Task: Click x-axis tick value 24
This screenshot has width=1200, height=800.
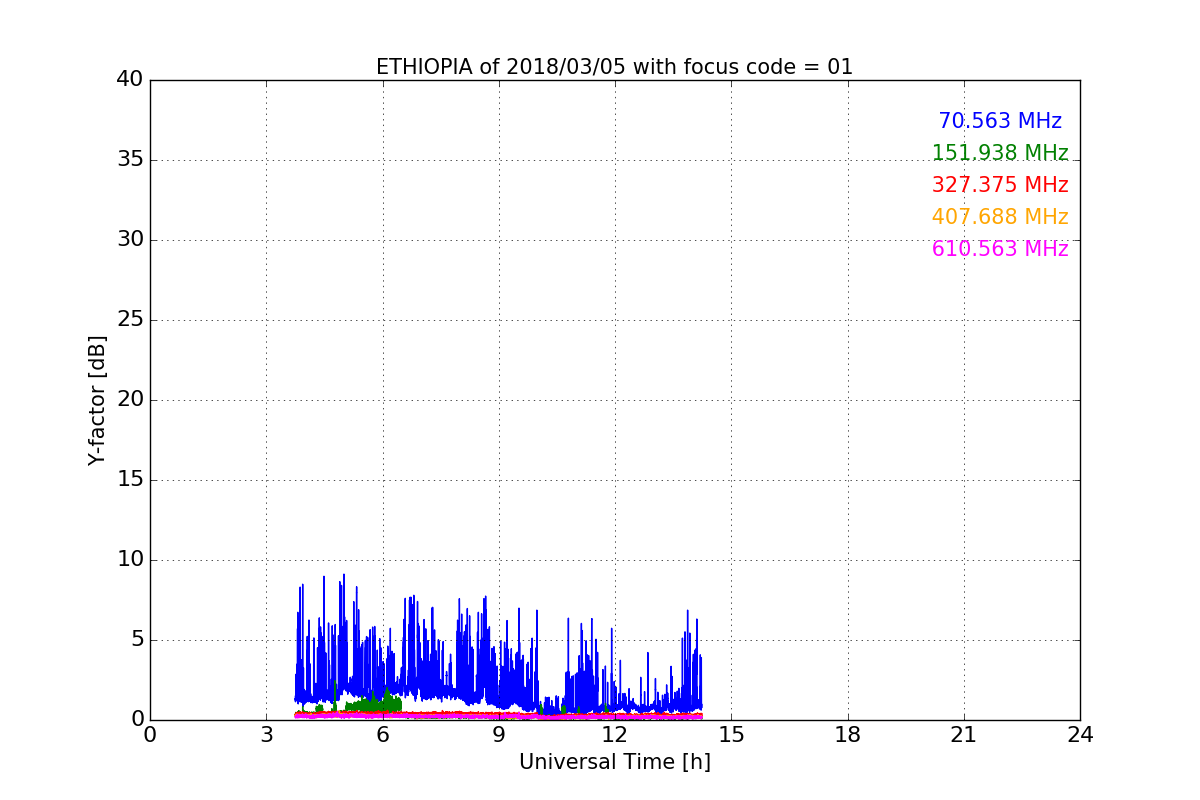Action: pyautogui.click(x=1080, y=735)
